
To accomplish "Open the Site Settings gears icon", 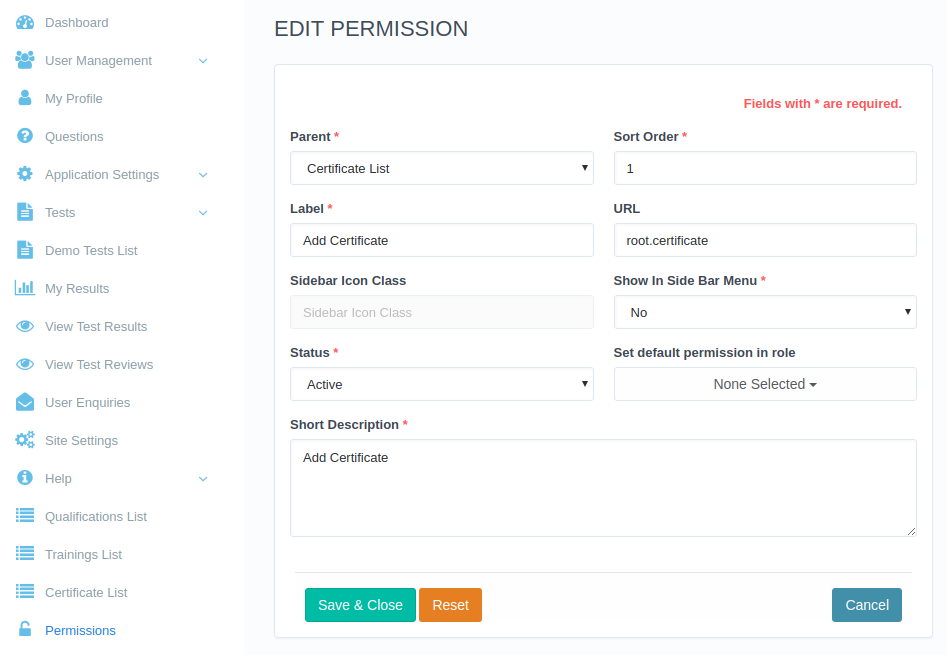I will point(25,440).
